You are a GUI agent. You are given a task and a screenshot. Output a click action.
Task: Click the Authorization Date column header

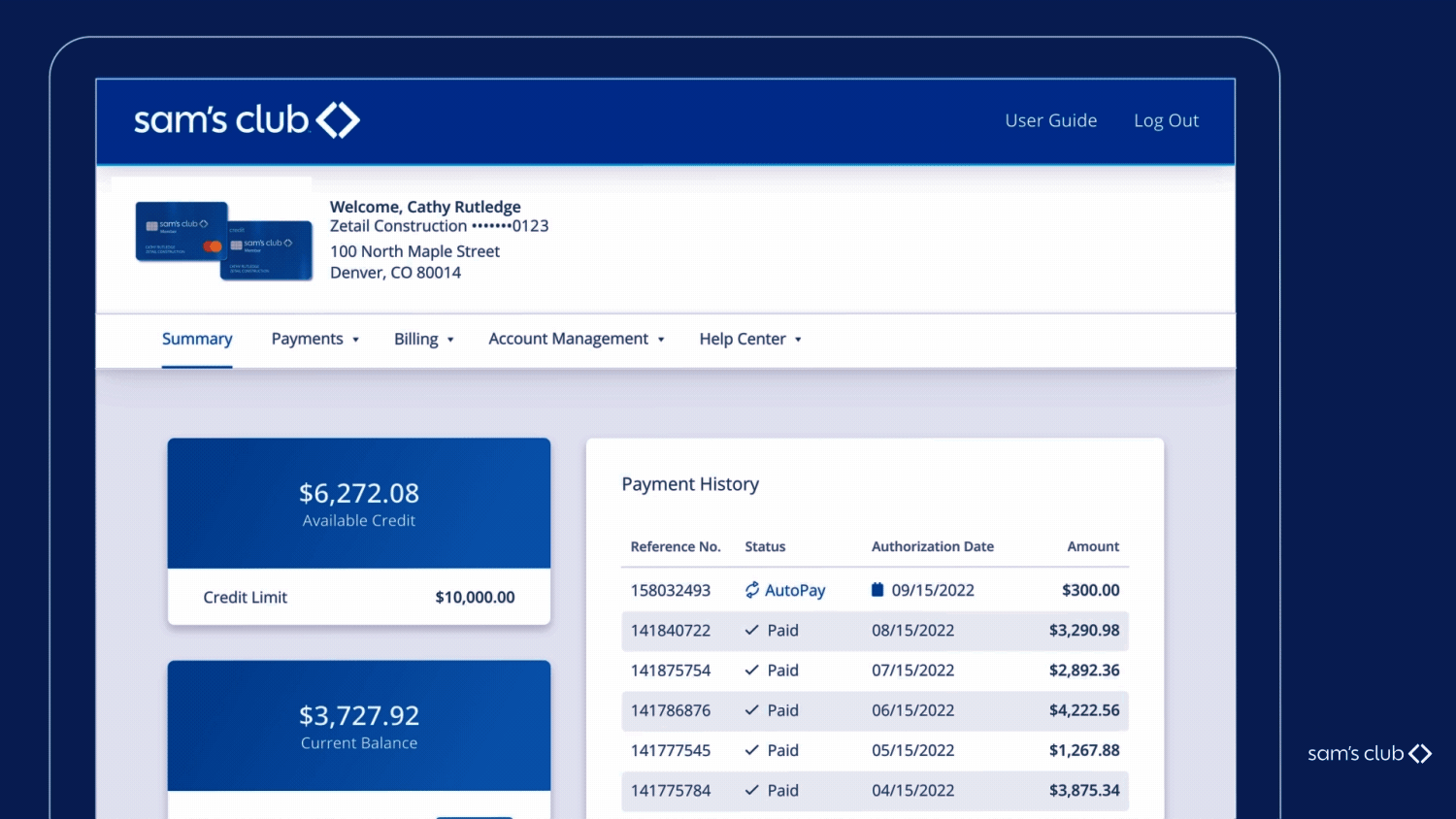click(x=933, y=547)
